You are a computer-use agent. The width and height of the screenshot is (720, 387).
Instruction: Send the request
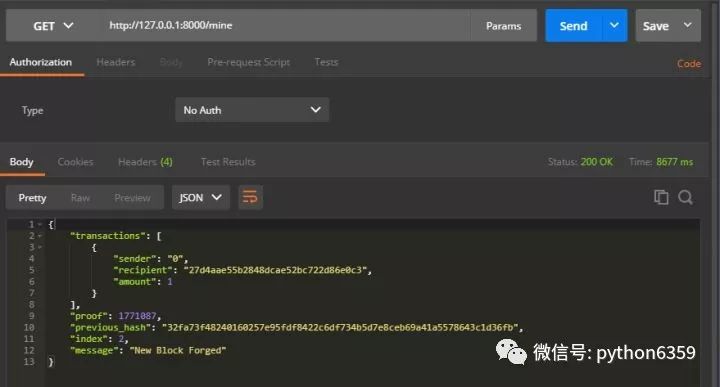[x=574, y=26]
